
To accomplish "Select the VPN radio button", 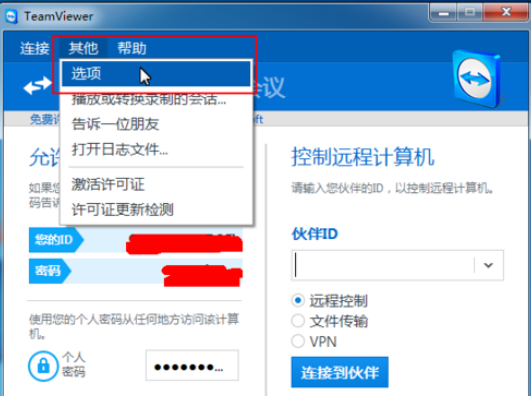I will coord(298,341).
